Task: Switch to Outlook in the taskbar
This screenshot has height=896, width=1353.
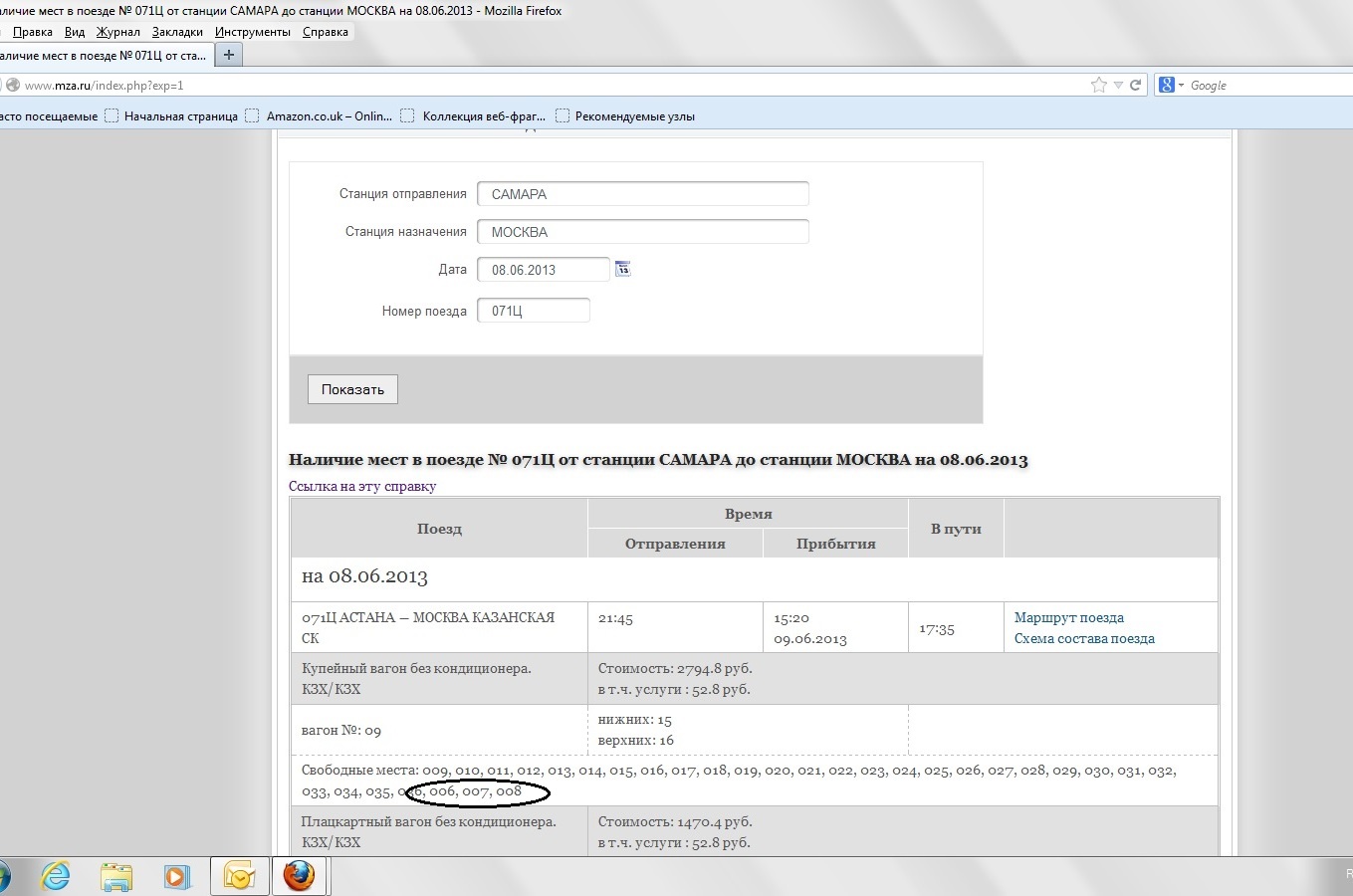Action: [239, 876]
